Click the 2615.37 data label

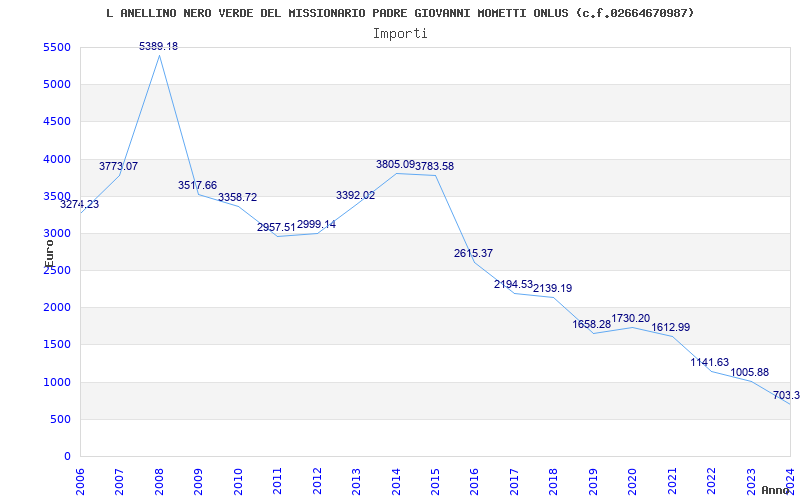tap(473, 253)
